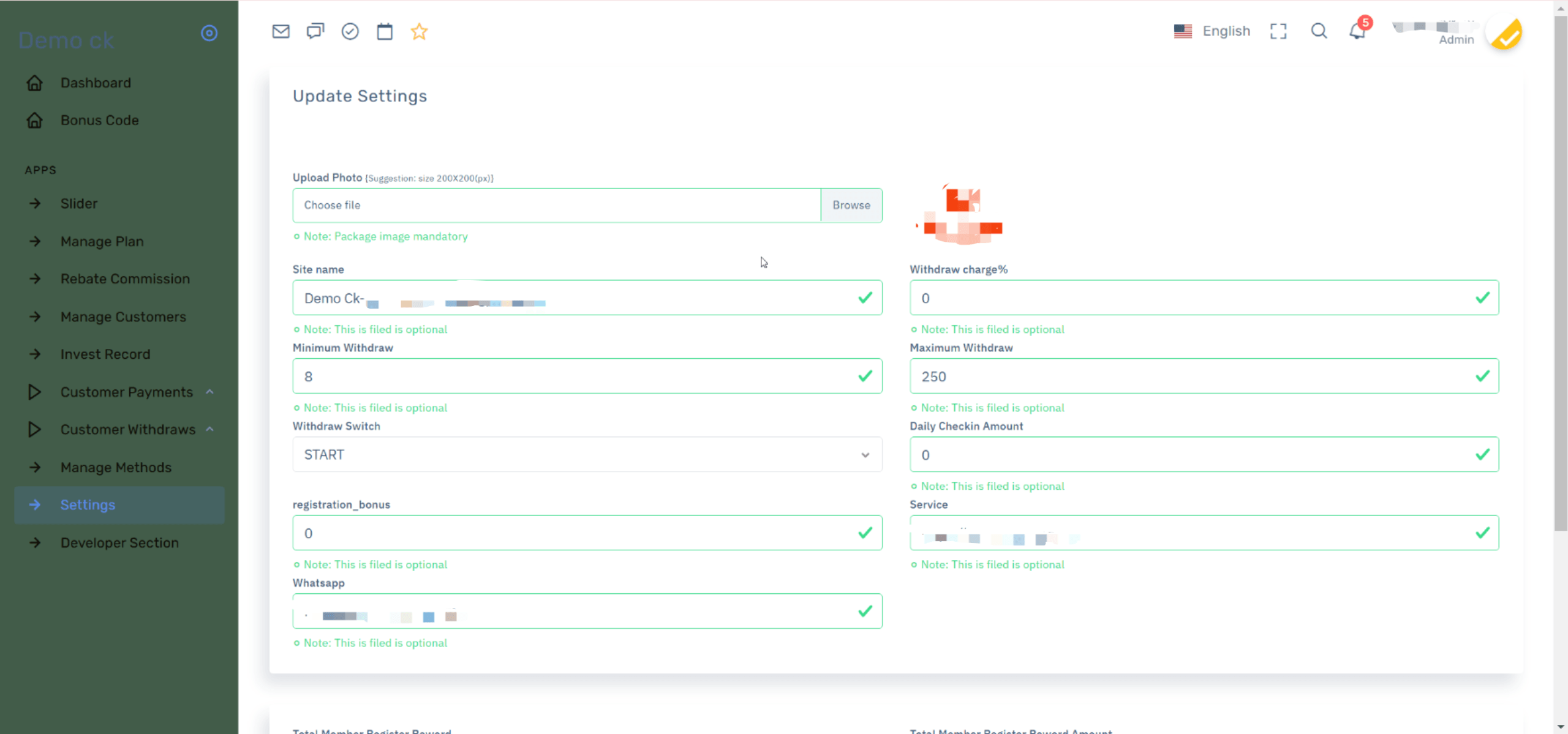The width and height of the screenshot is (1568, 734).
Task: Open the Withdraw Switch dropdown
Action: tap(587, 454)
